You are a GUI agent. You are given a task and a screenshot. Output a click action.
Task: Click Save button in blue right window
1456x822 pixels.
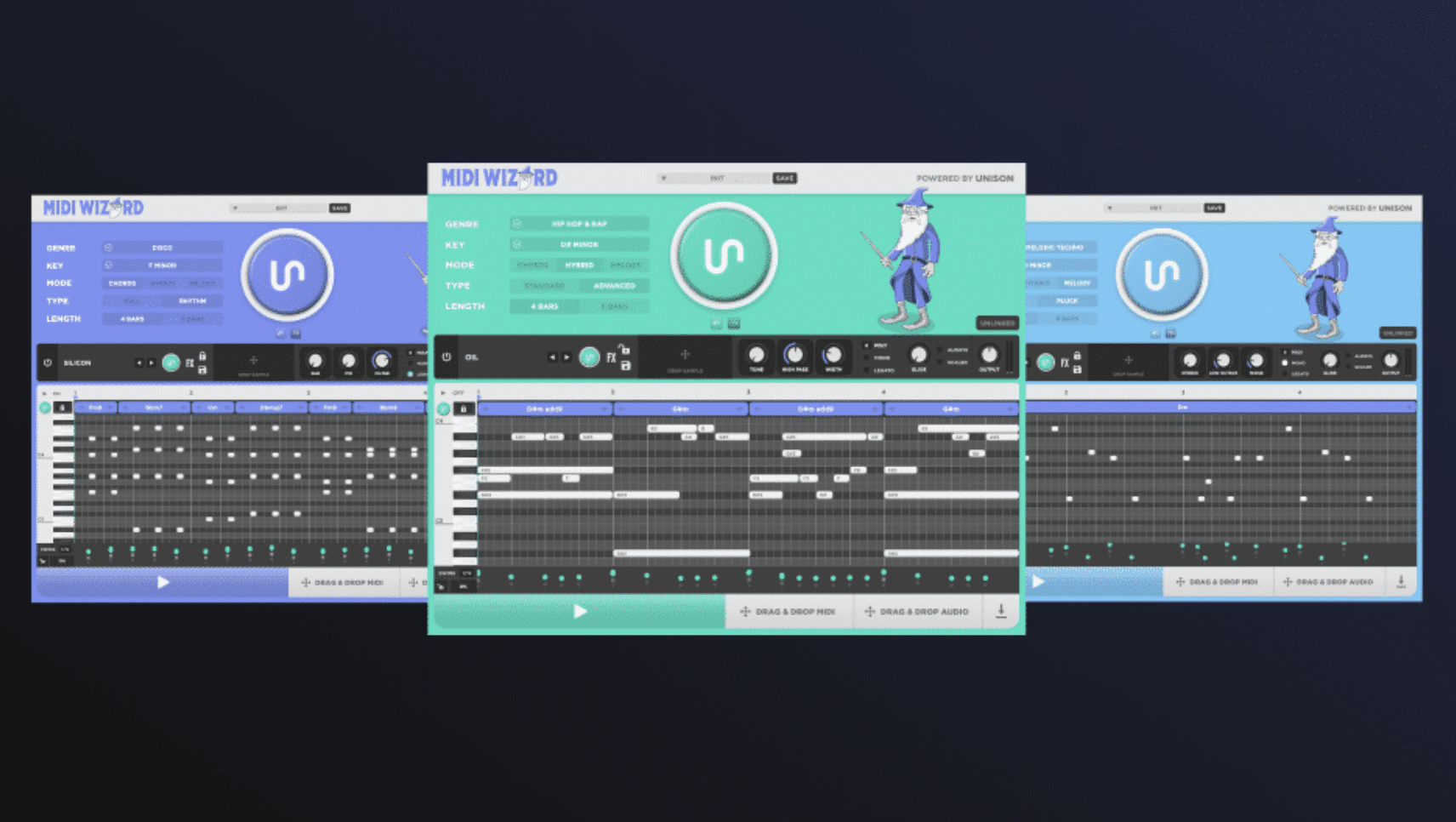click(1214, 208)
